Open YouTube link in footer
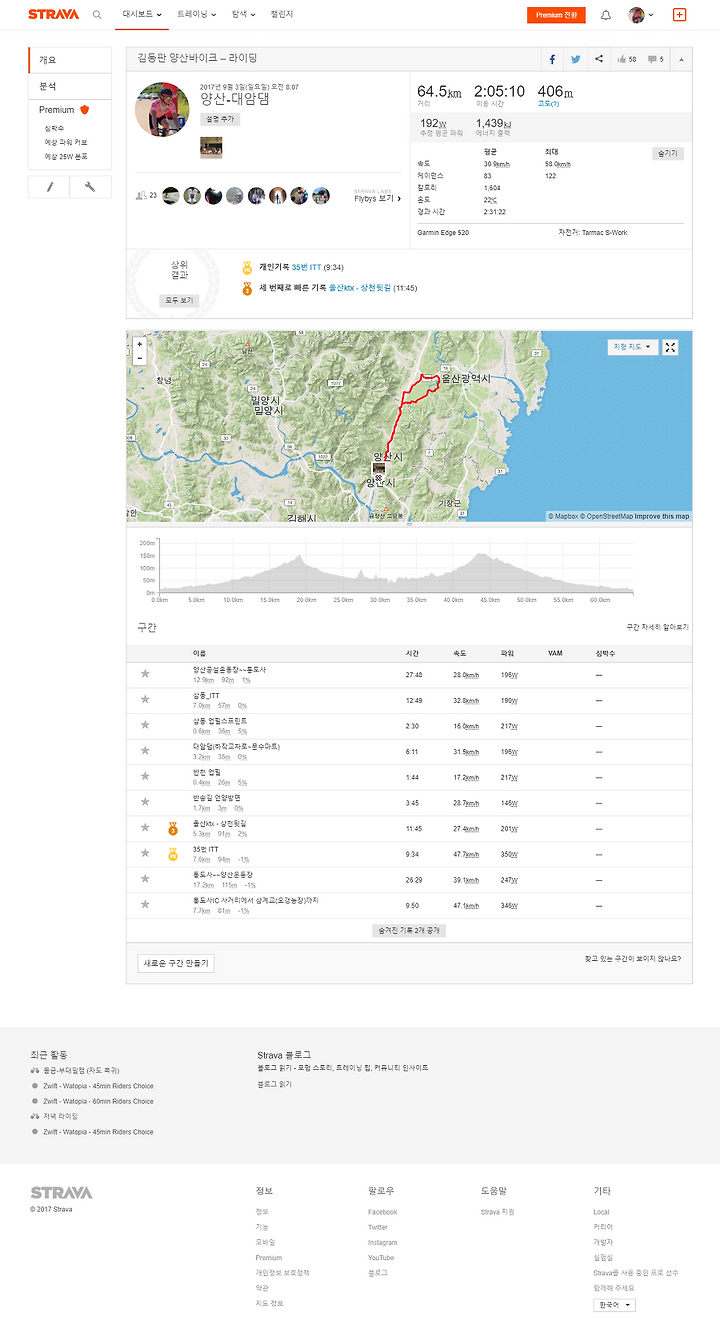This screenshot has height=1336, width=720. (x=381, y=1258)
